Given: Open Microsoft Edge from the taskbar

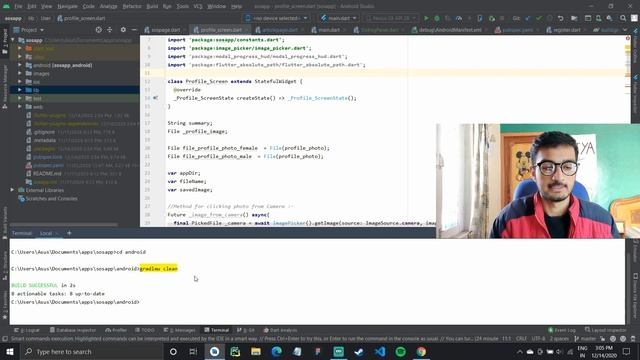Looking at the screenshot, I should pyautogui.click(x=276, y=351).
